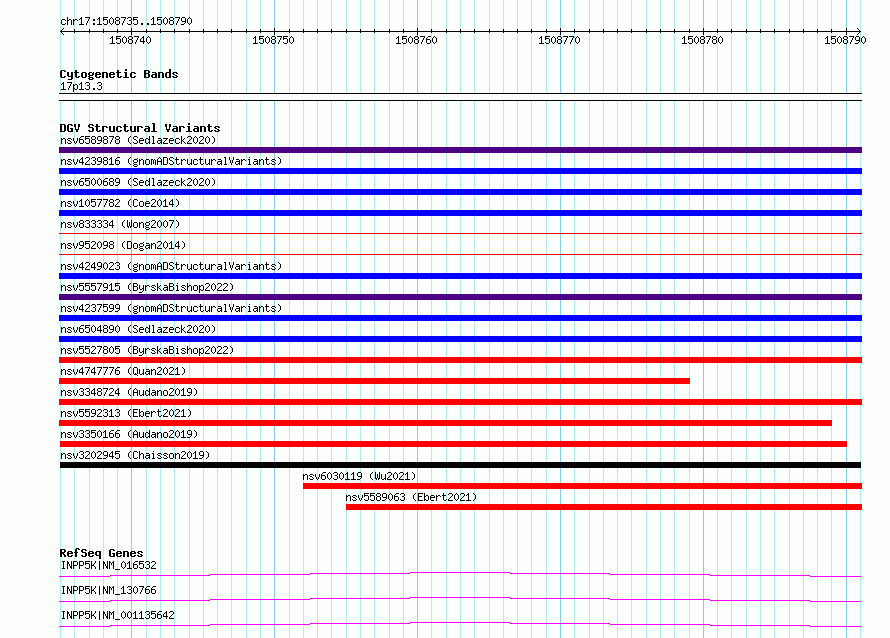The image size is (890, 638).
Task: Open variant nsv3350166 (Audano2019) label
Action: 129,434
